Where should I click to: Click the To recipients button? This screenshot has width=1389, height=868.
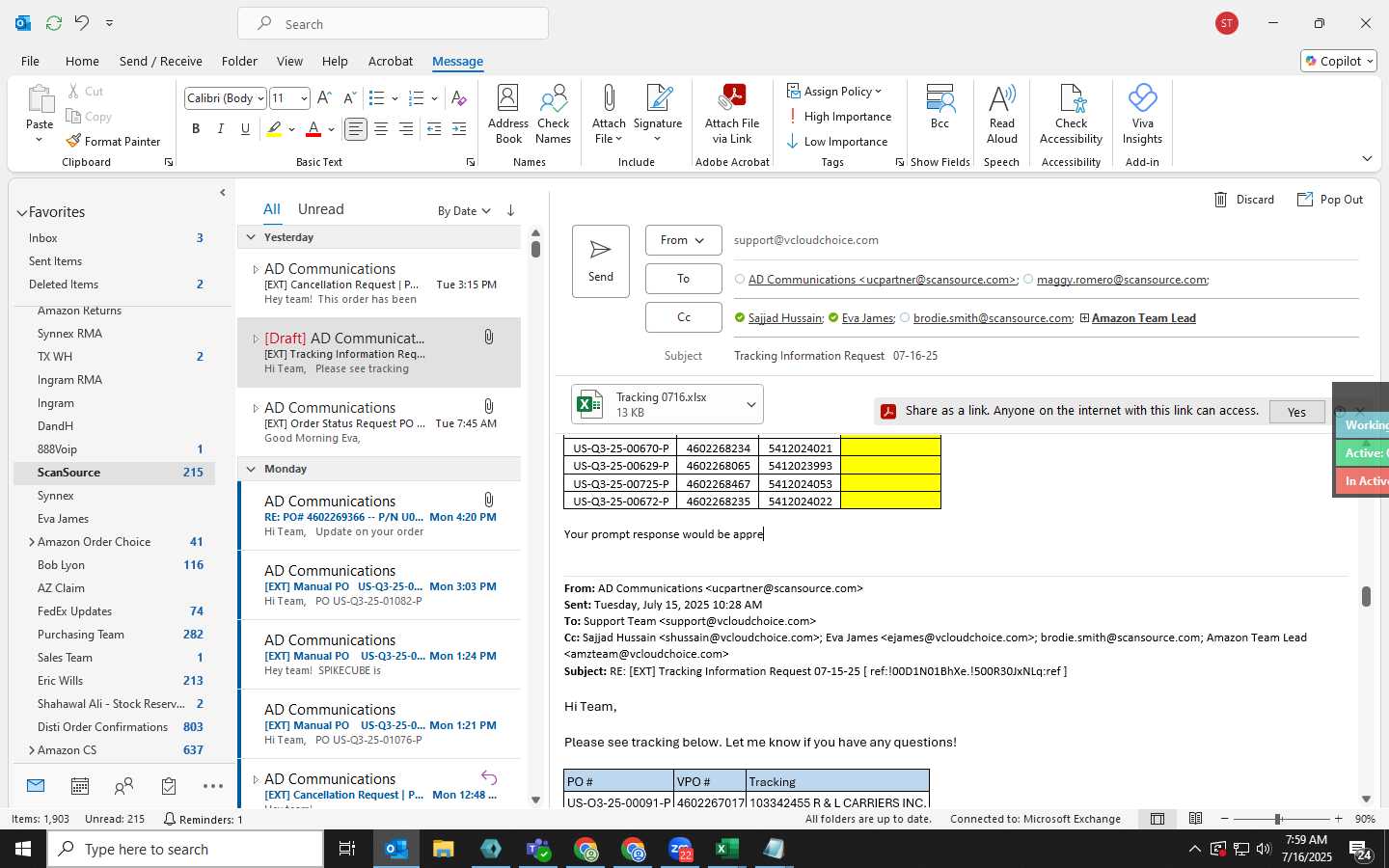tap(684, 279)
